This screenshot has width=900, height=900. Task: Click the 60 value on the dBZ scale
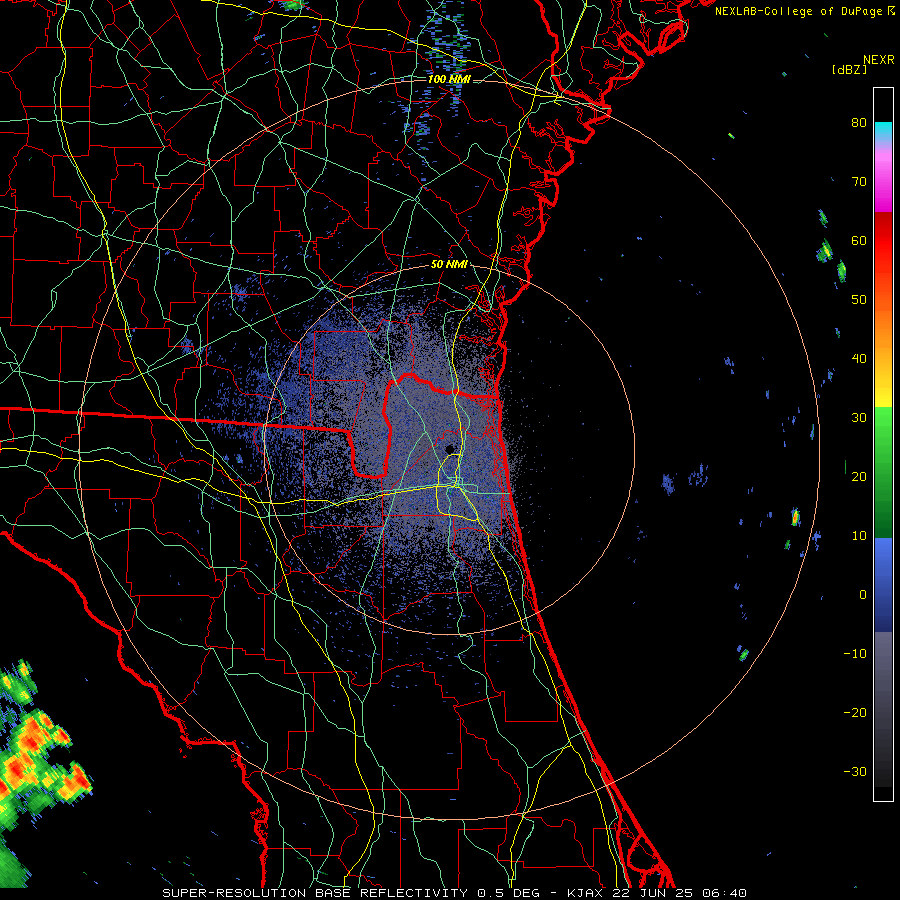click(859, 240)
